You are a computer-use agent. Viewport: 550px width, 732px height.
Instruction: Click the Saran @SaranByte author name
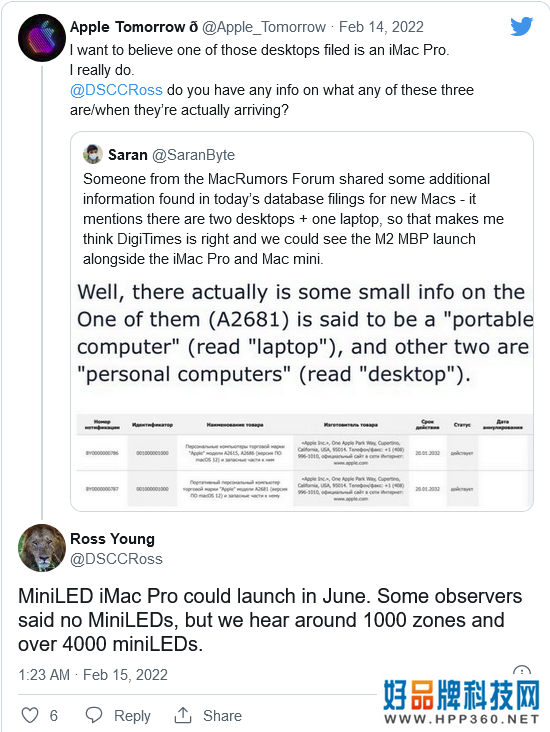coord(171,155)
